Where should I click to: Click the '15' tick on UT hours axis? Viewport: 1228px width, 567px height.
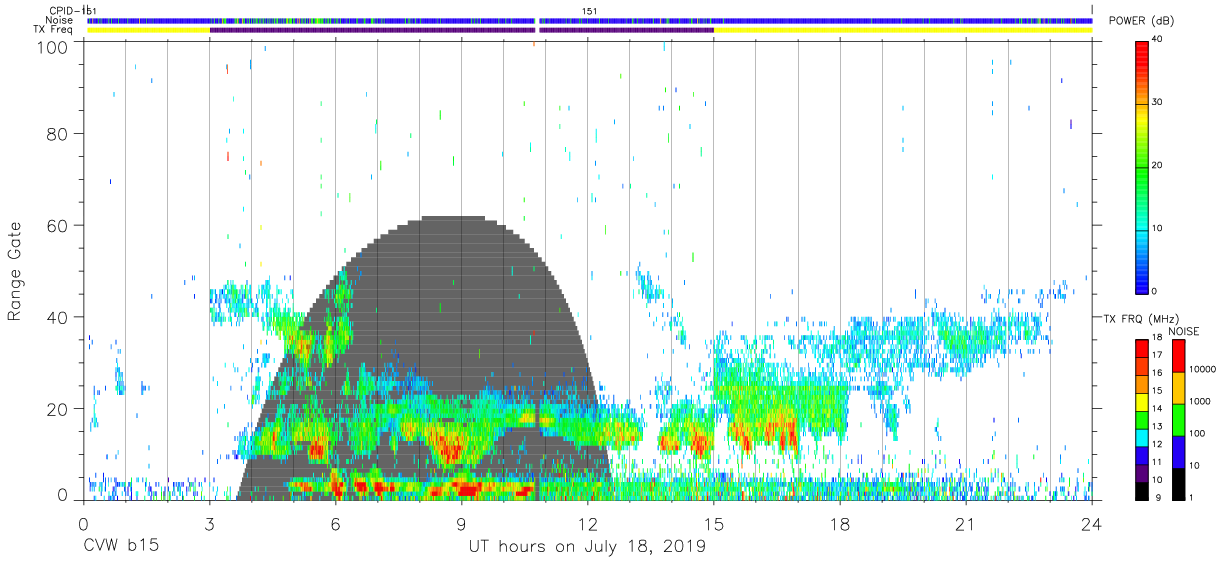(714, 525)
